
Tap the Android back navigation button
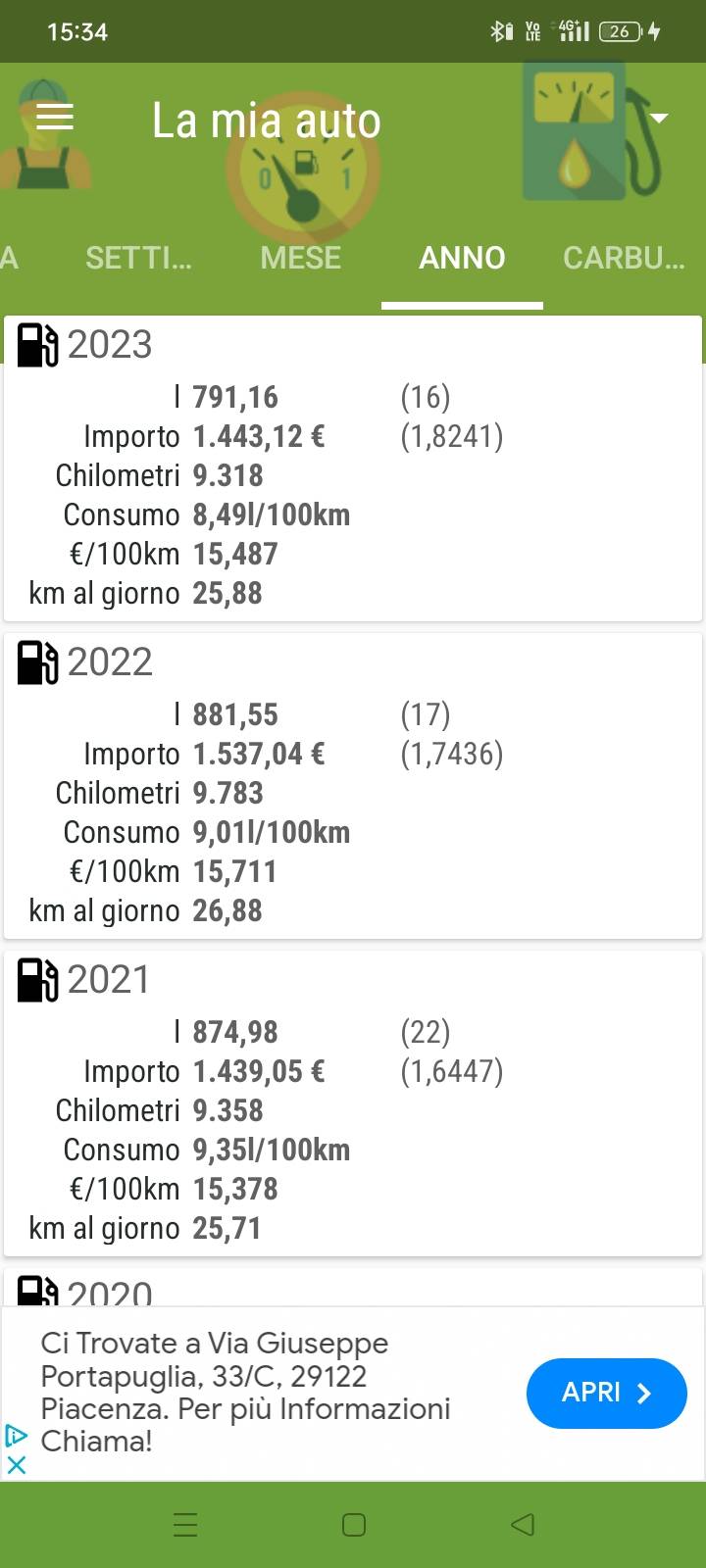pos(523,1524)
